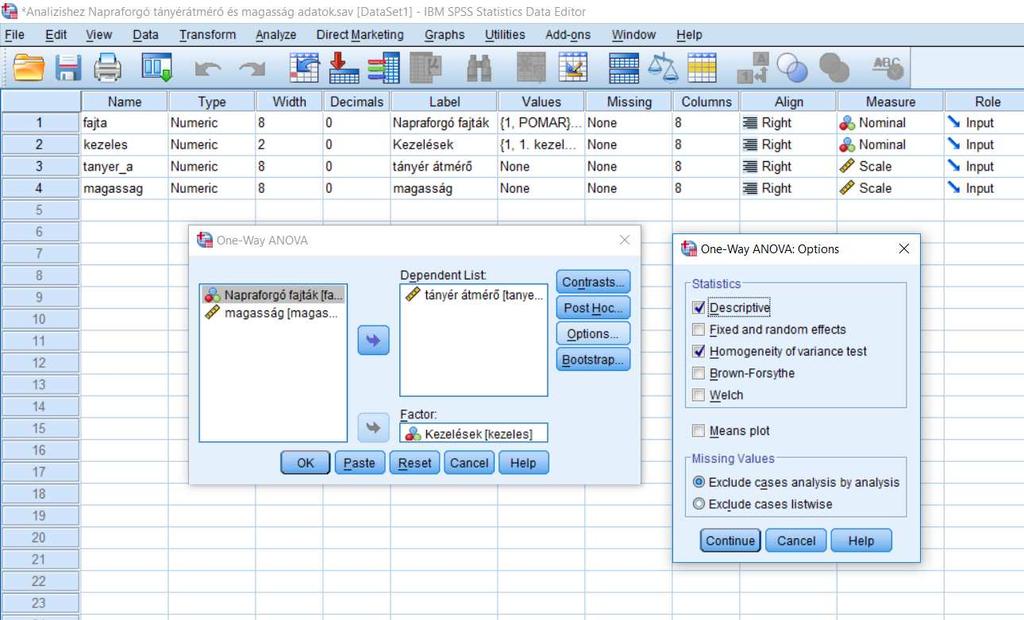
Task: Click the Open data document folder icon
Action: tap(29, 68)
